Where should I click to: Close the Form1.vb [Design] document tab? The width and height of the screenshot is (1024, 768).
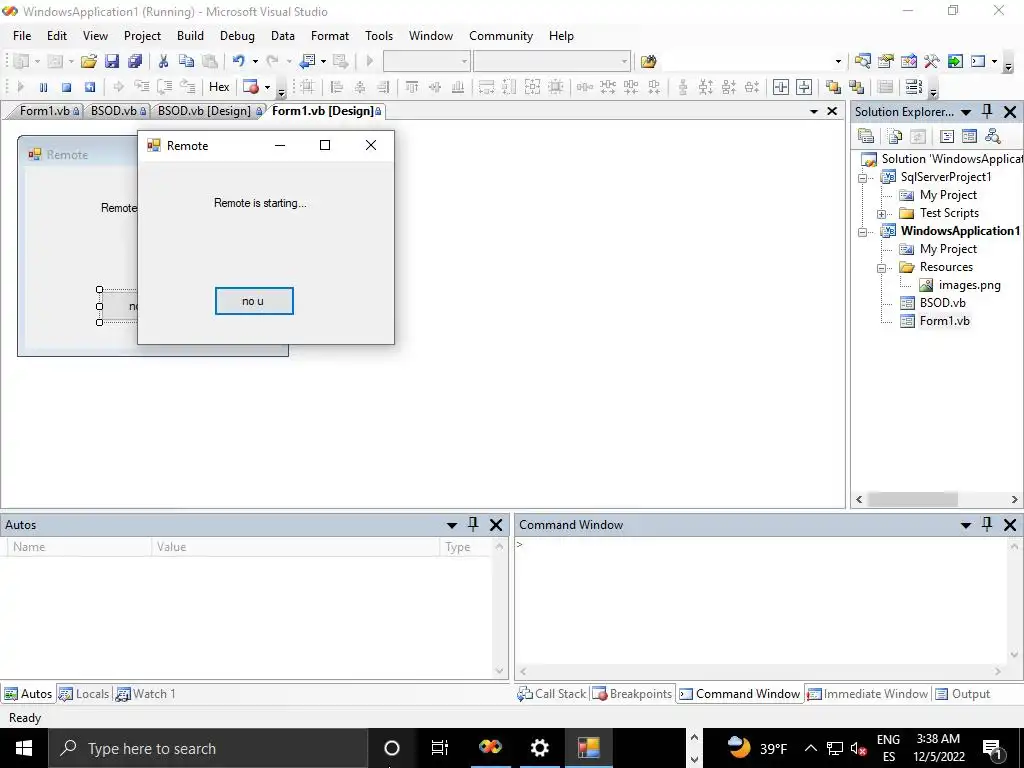(832, 111)
